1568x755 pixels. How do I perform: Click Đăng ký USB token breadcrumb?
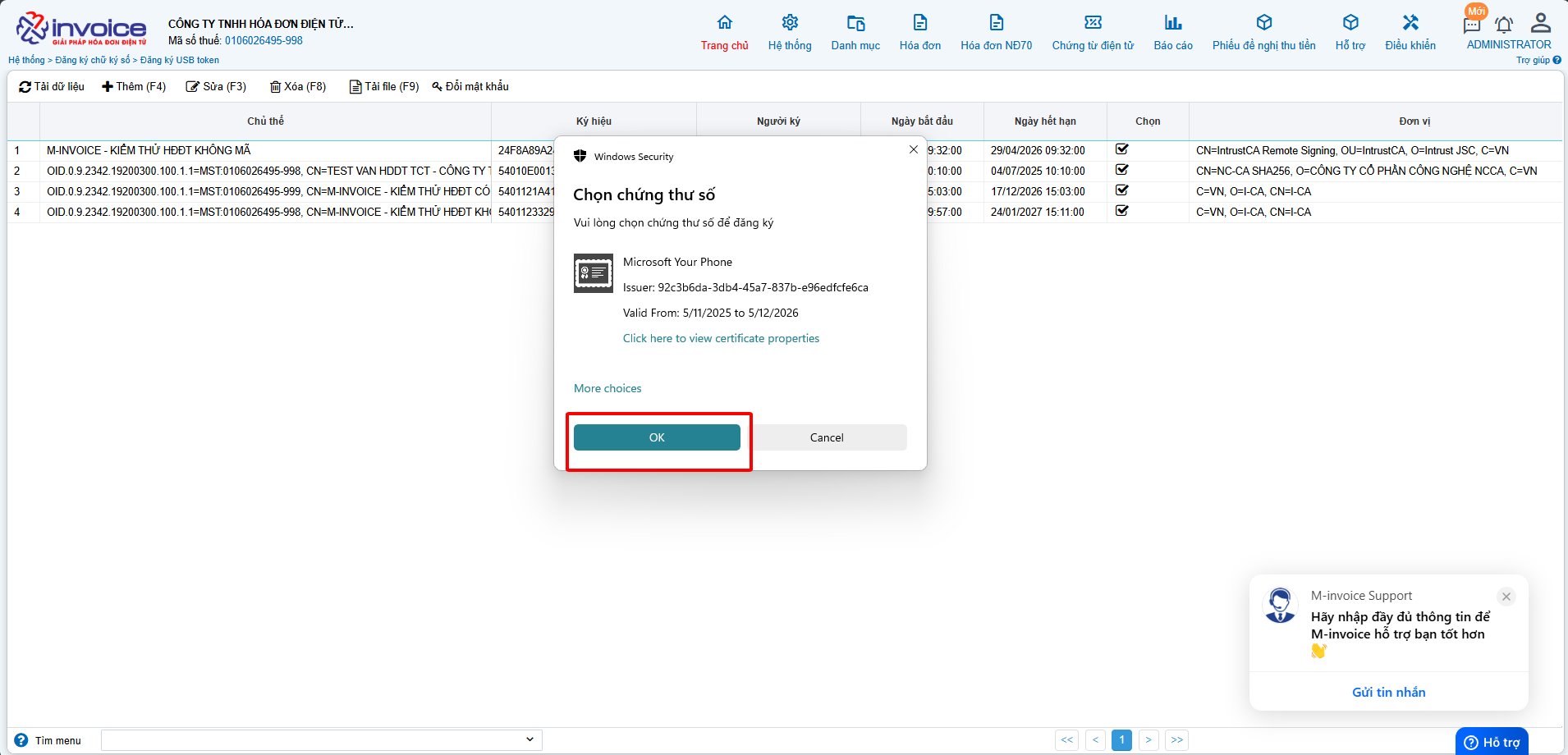point(180,60)
